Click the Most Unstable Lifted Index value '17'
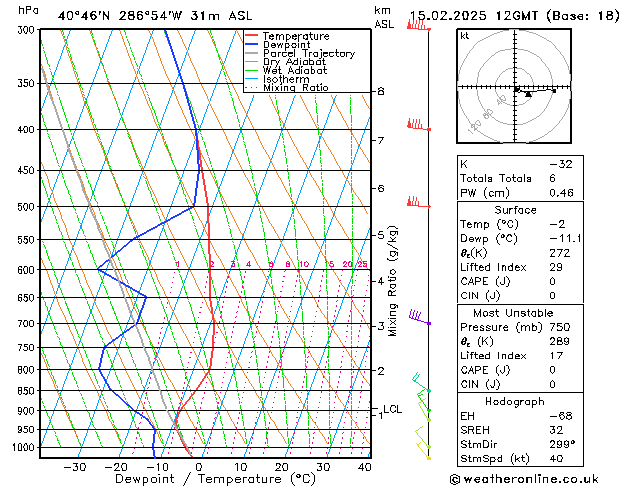This screenshot has width=629, height=486. click(556, 356)
